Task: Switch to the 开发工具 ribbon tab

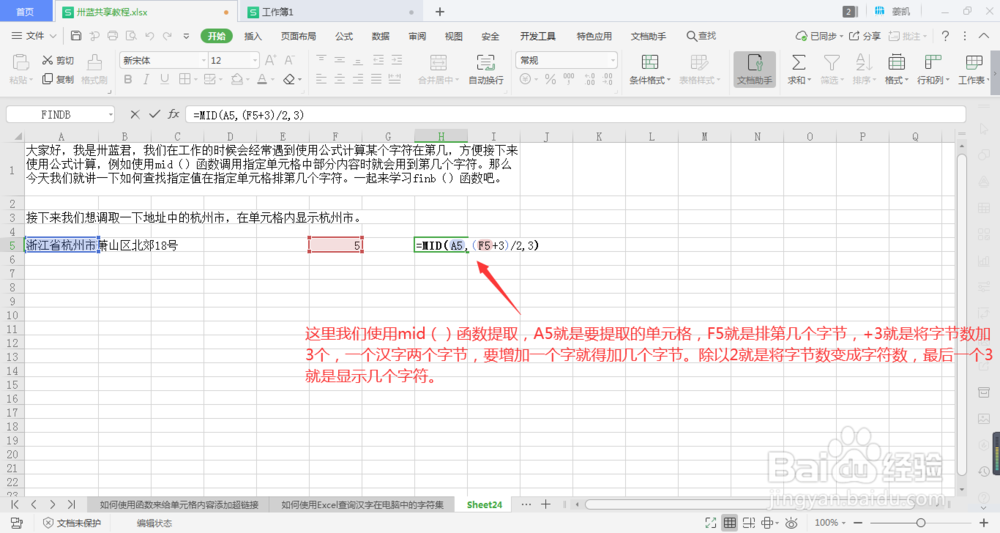Action: coord(538,36)
